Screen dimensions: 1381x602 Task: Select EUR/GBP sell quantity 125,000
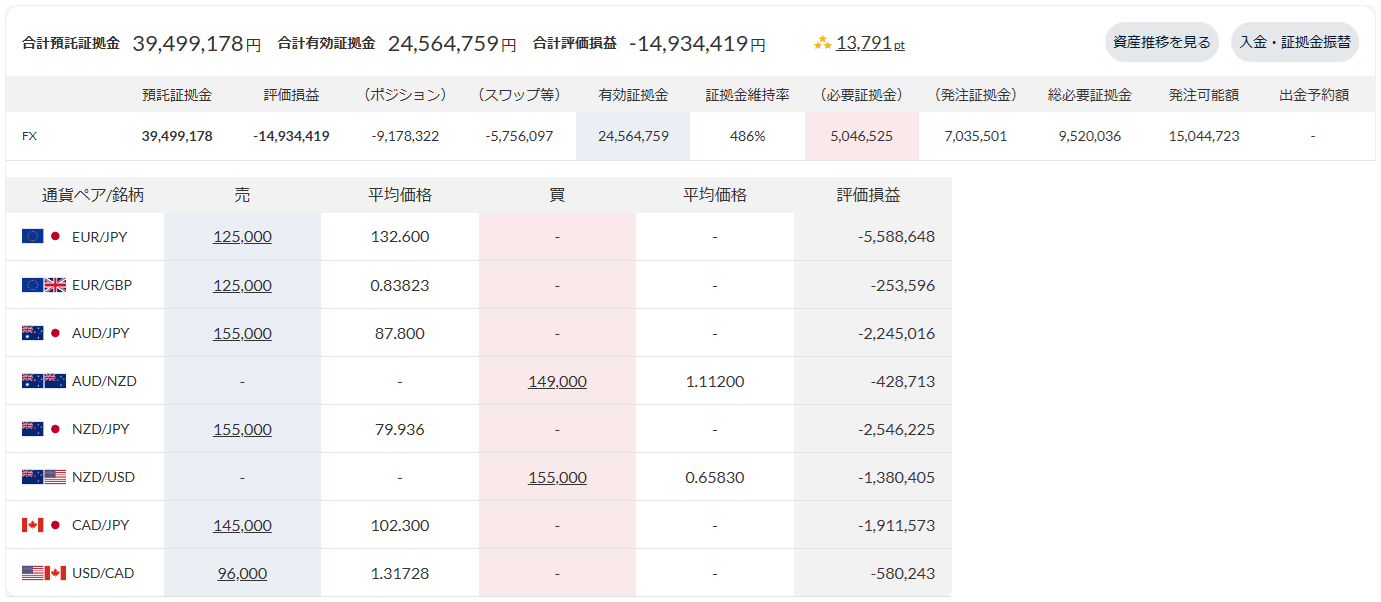(x=242, y=285)
